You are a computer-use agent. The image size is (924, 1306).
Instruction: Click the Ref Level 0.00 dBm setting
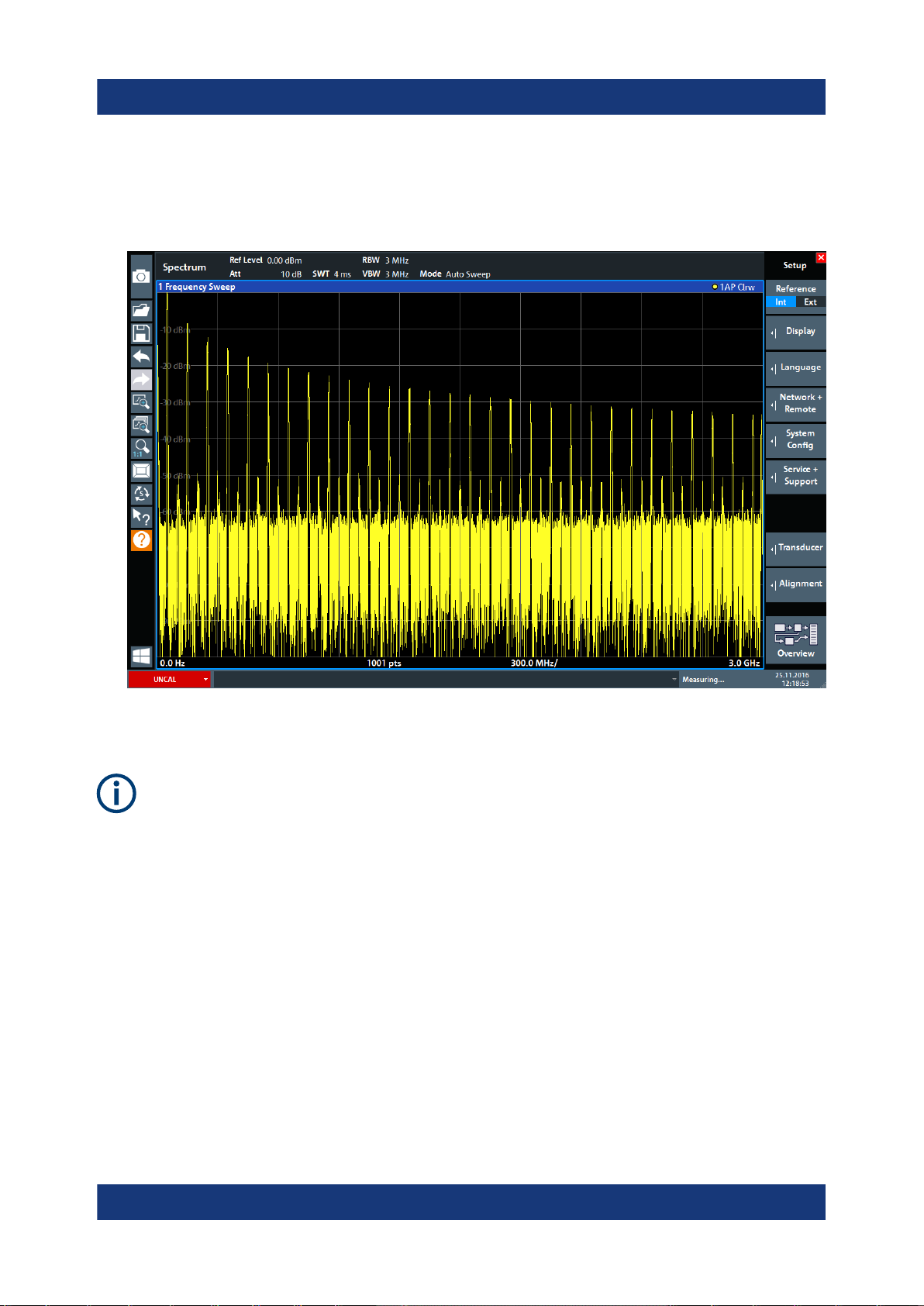point(266,260)
